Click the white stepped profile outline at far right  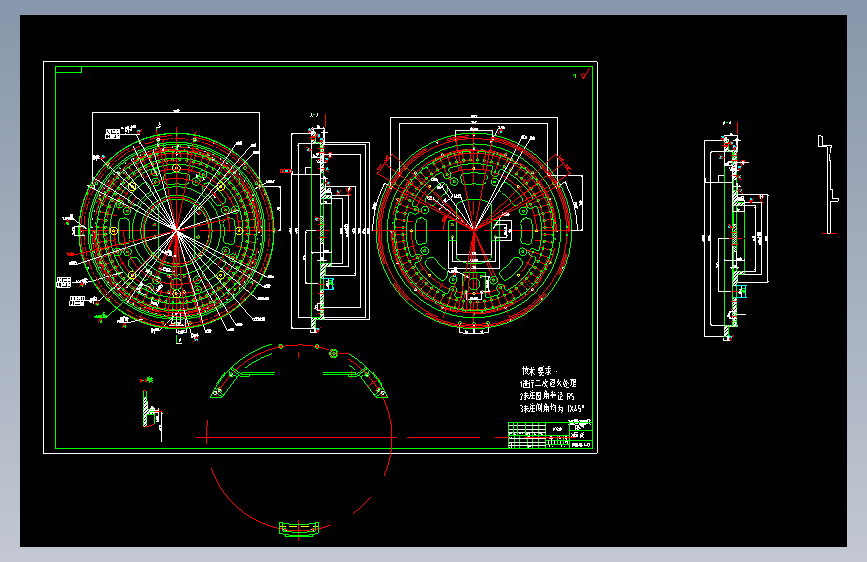[828, 185]
